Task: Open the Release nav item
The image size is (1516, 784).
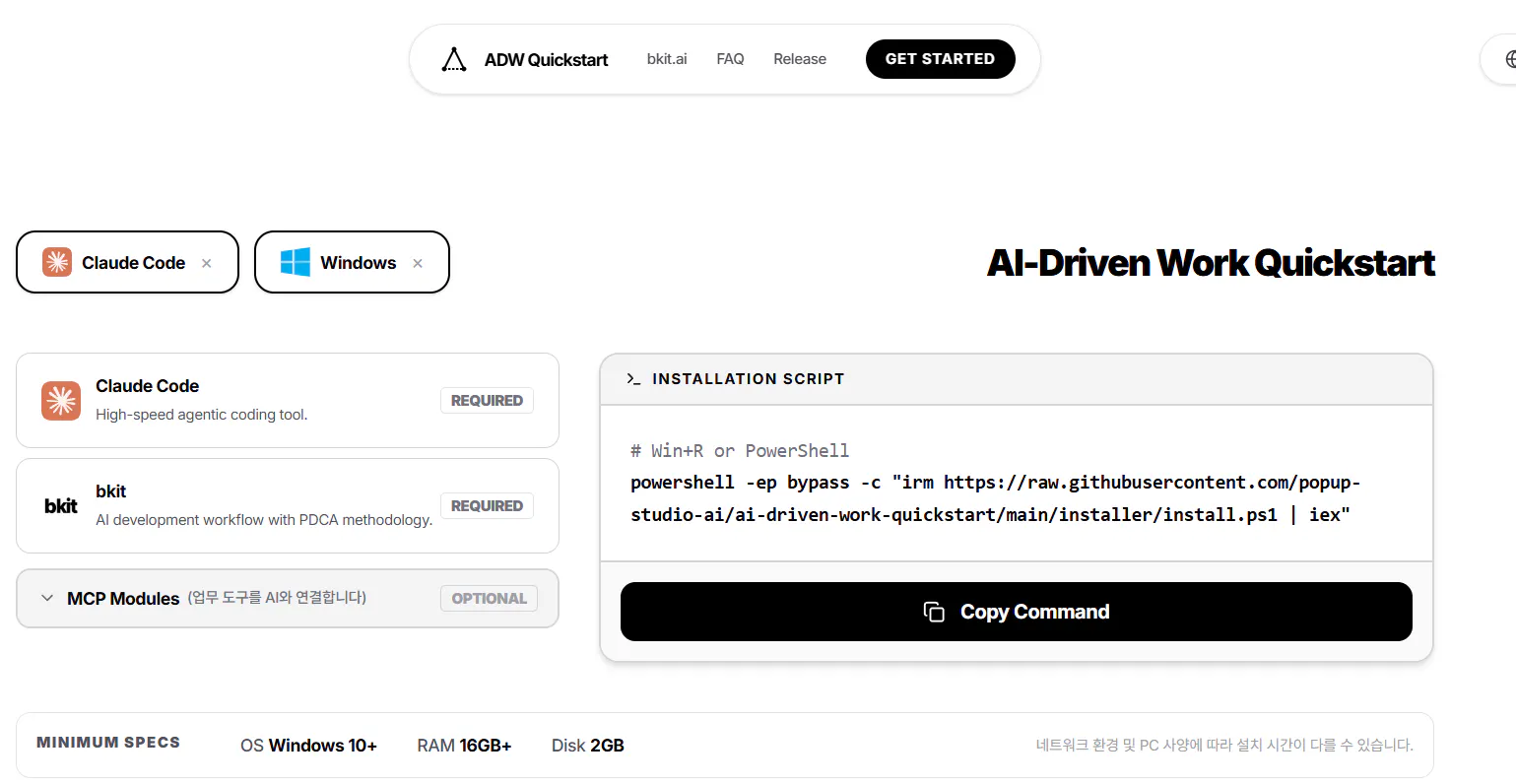Action: tap(800, 59)
